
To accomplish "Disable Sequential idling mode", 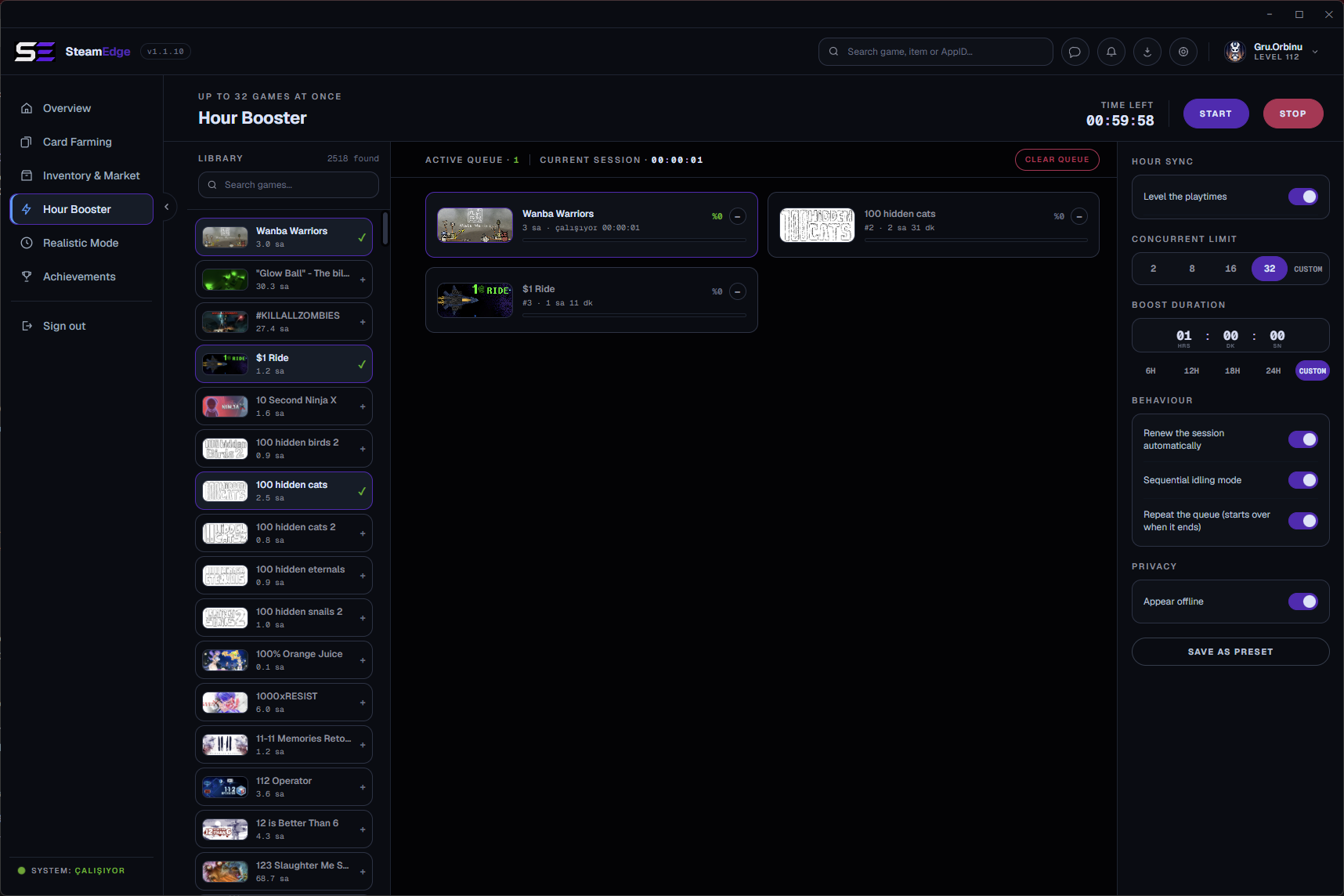I will [x=1303, y=480].
